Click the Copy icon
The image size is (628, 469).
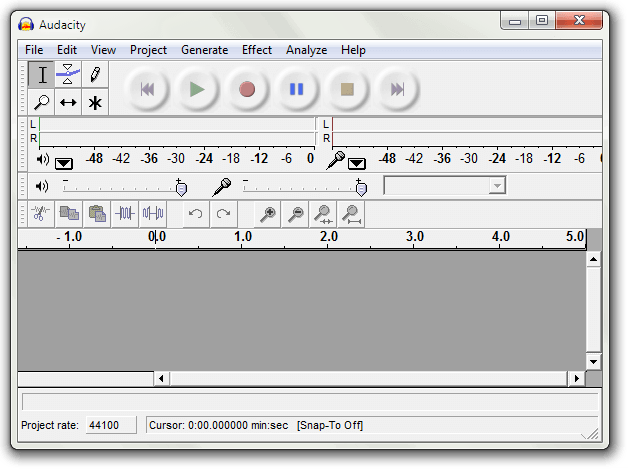click(x=69, y=213)
